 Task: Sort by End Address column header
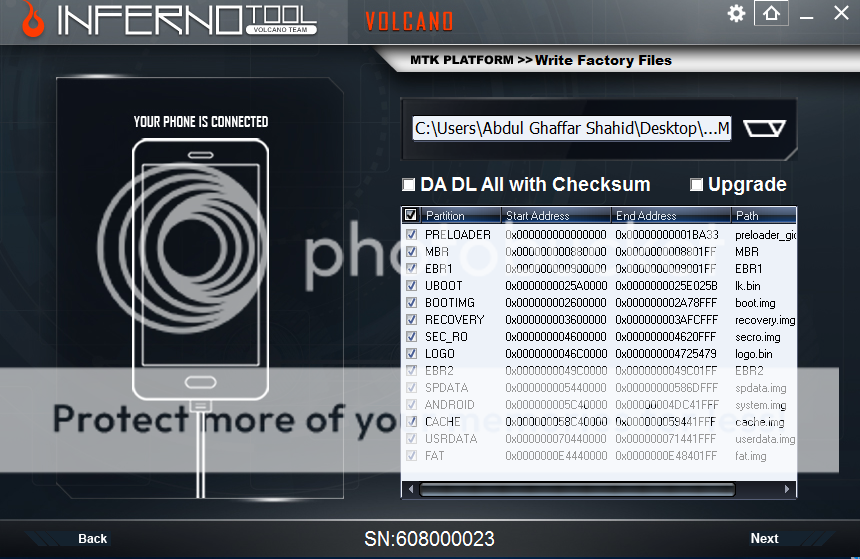[671, 215]
